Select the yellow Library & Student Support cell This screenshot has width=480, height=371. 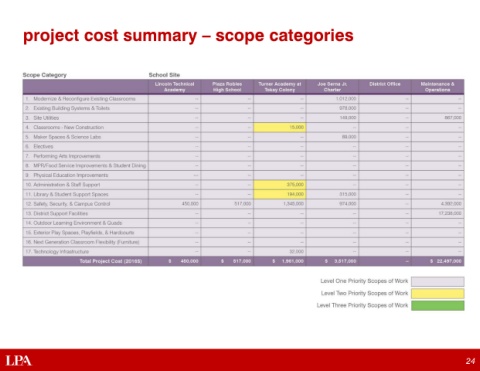(280, 194)
